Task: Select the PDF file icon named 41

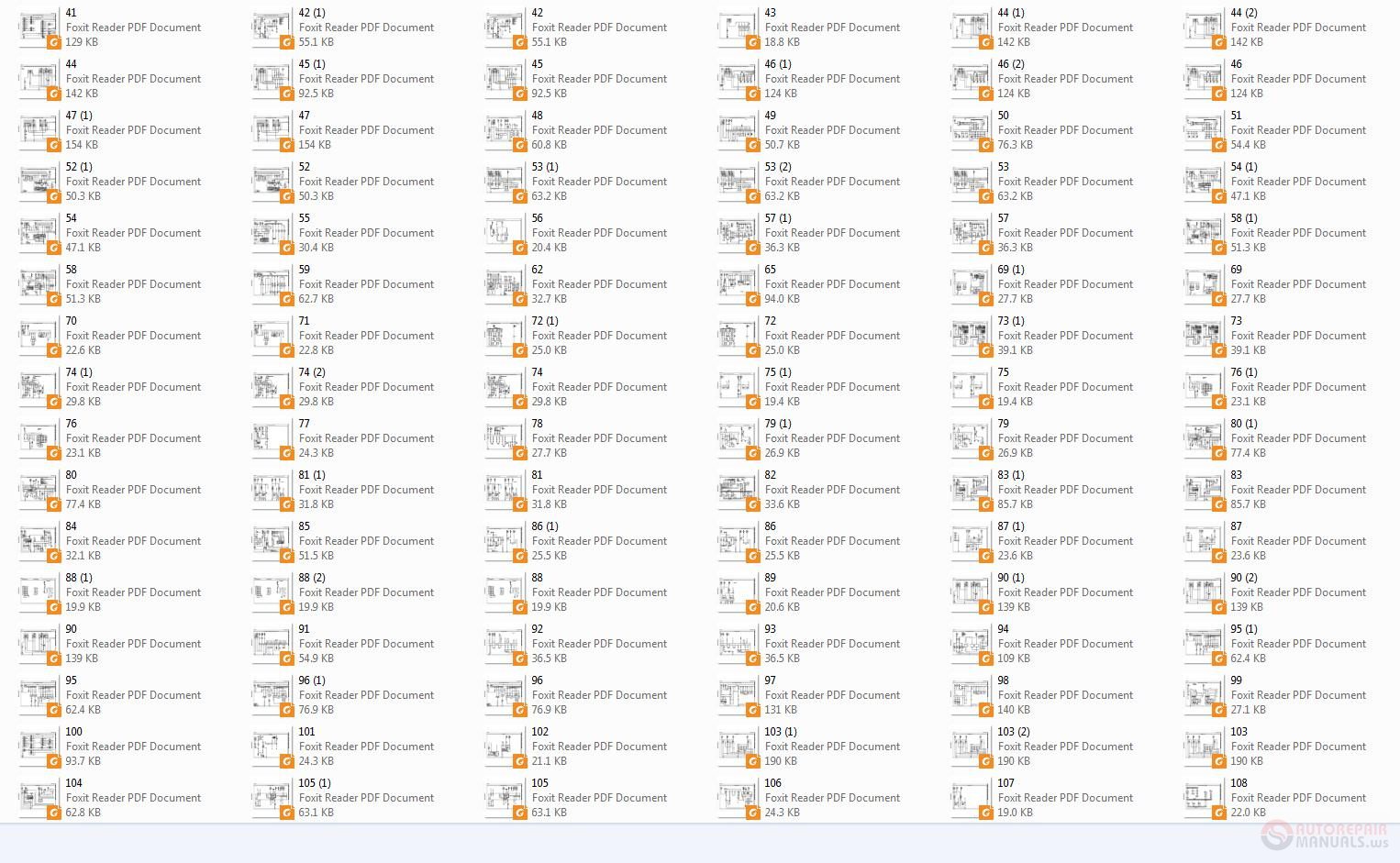Action: (x=39, y=29)
